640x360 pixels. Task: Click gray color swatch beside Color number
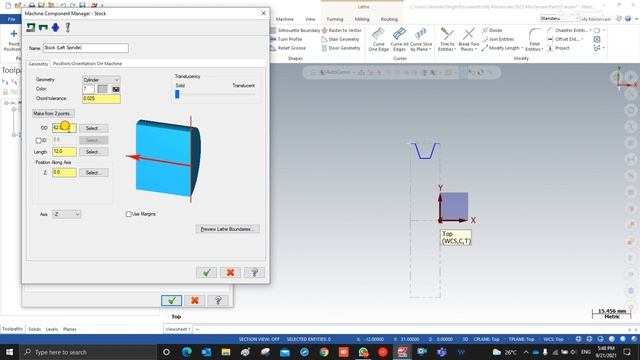coord(102,89)
